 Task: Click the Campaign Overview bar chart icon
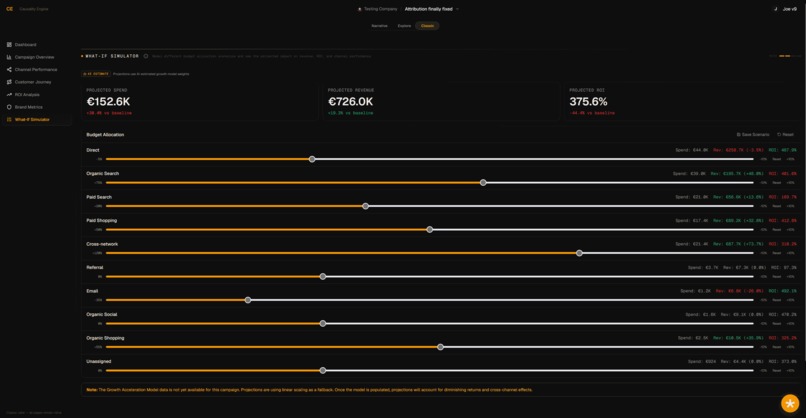(x=9, y=57)
